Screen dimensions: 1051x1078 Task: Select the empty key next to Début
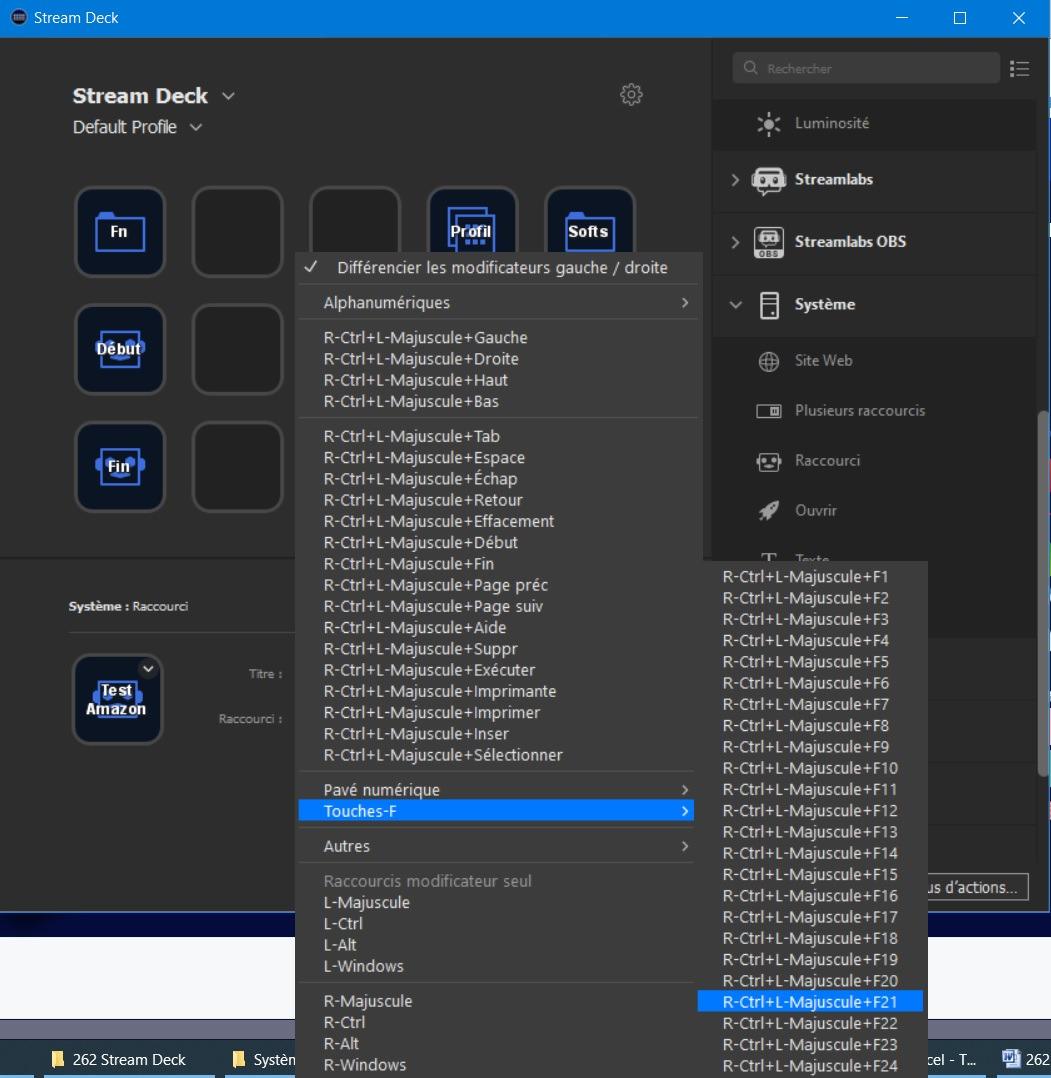point(238,349)
